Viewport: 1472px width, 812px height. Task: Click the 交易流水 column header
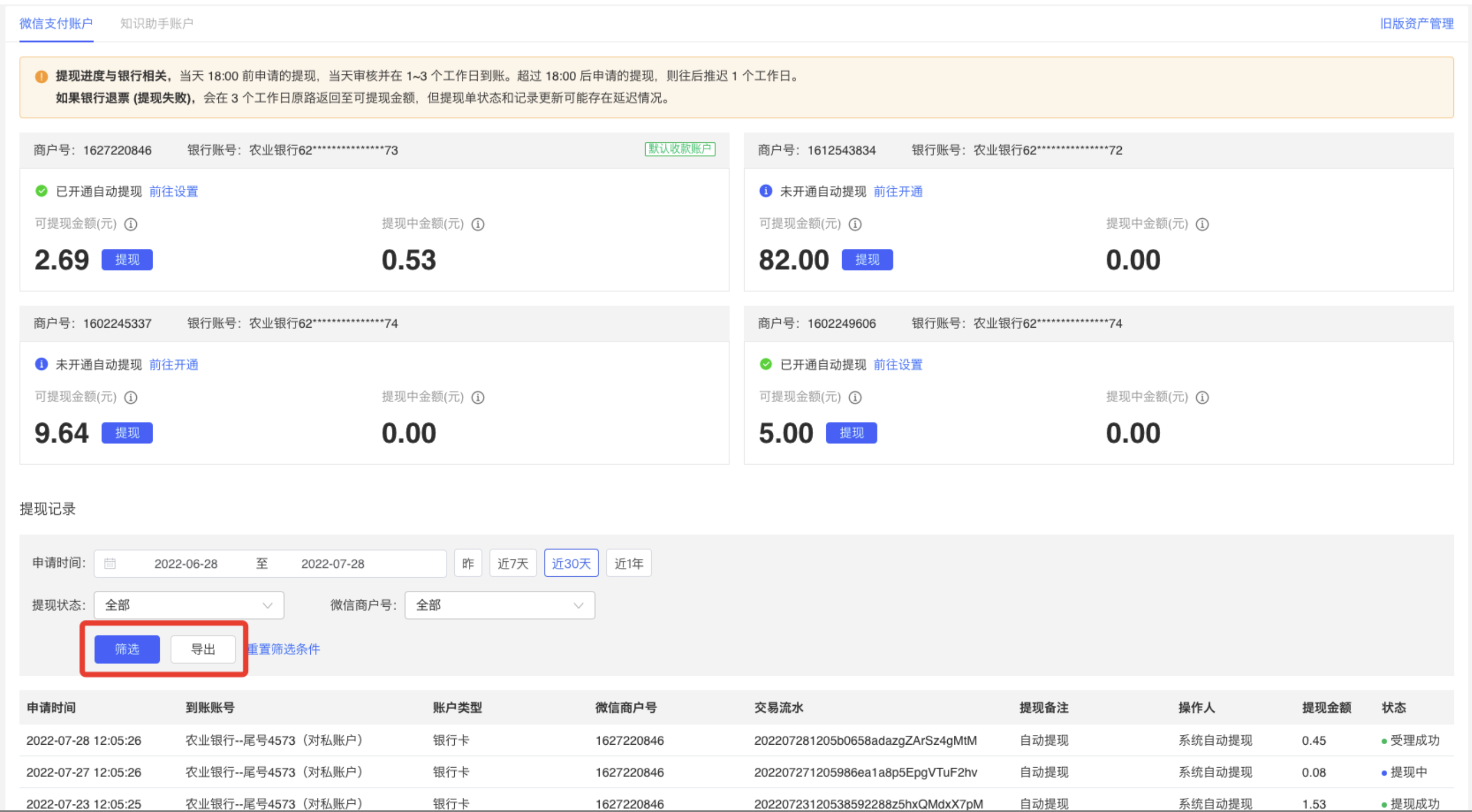tap(778, 707)
